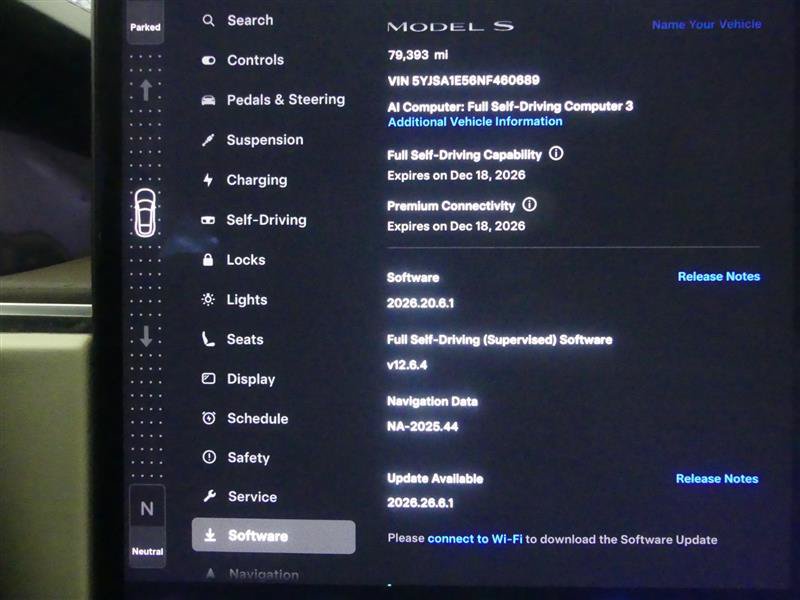Click the Display screen icon
This screenshot has height=600, width=800.
208,378
